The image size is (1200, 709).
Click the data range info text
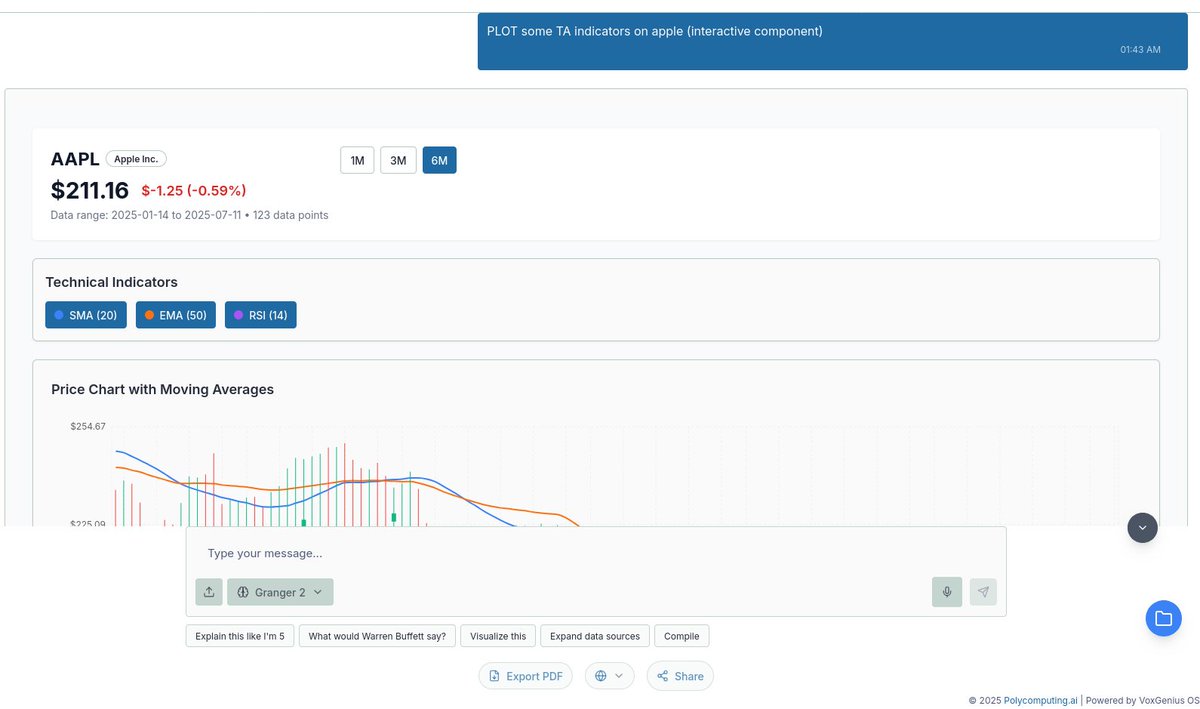click(x=189, y=215)
